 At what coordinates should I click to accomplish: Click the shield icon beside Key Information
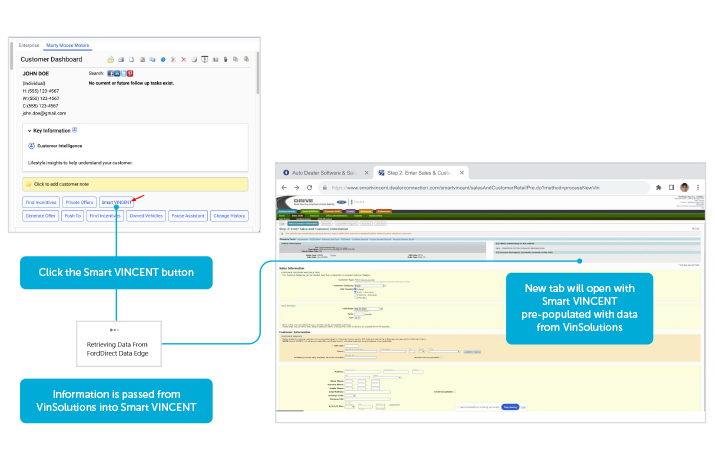(75, 130)
